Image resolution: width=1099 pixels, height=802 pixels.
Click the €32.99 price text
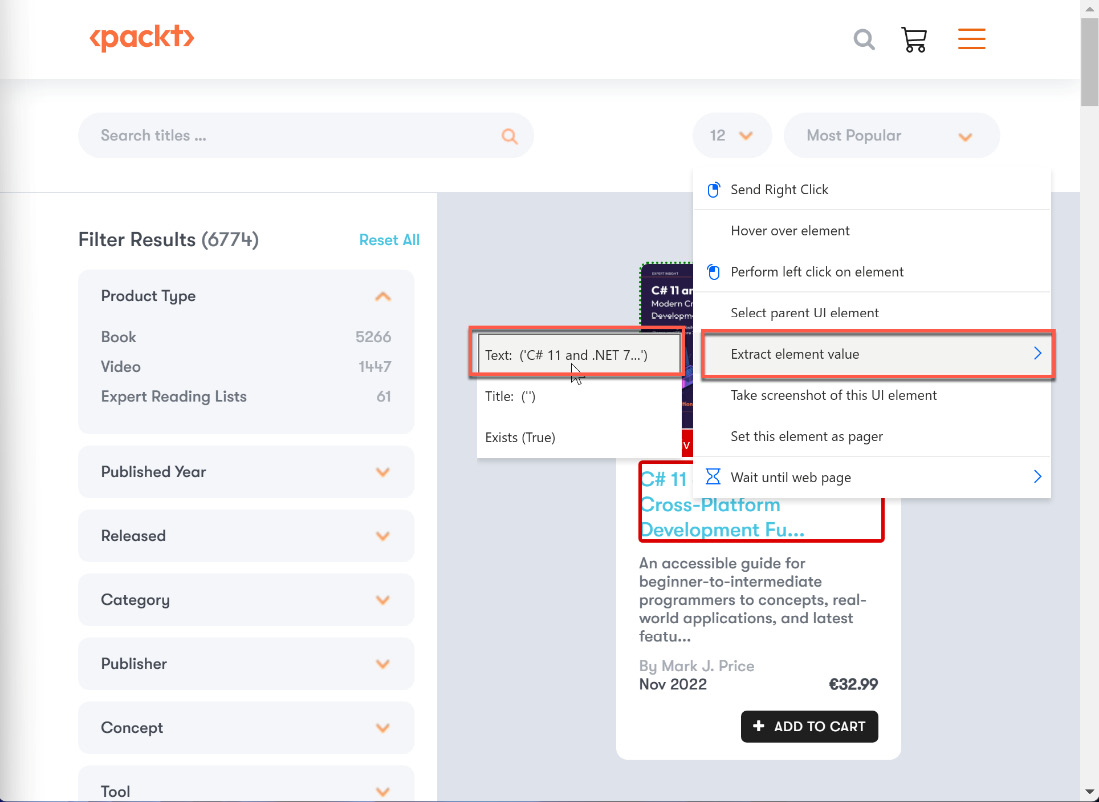pos(853,684)
